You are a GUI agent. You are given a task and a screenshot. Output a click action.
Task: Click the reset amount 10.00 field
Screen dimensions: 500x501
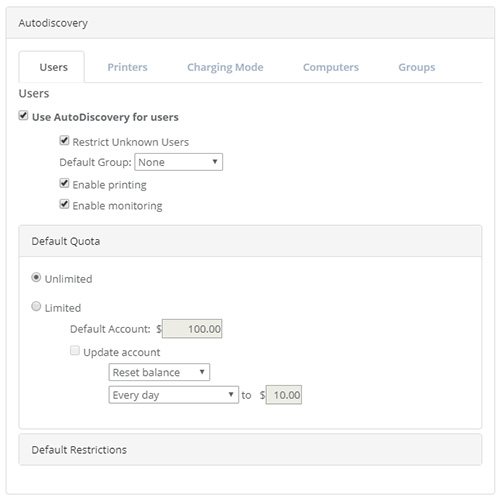pyautogui.click(x=284, y=395)
